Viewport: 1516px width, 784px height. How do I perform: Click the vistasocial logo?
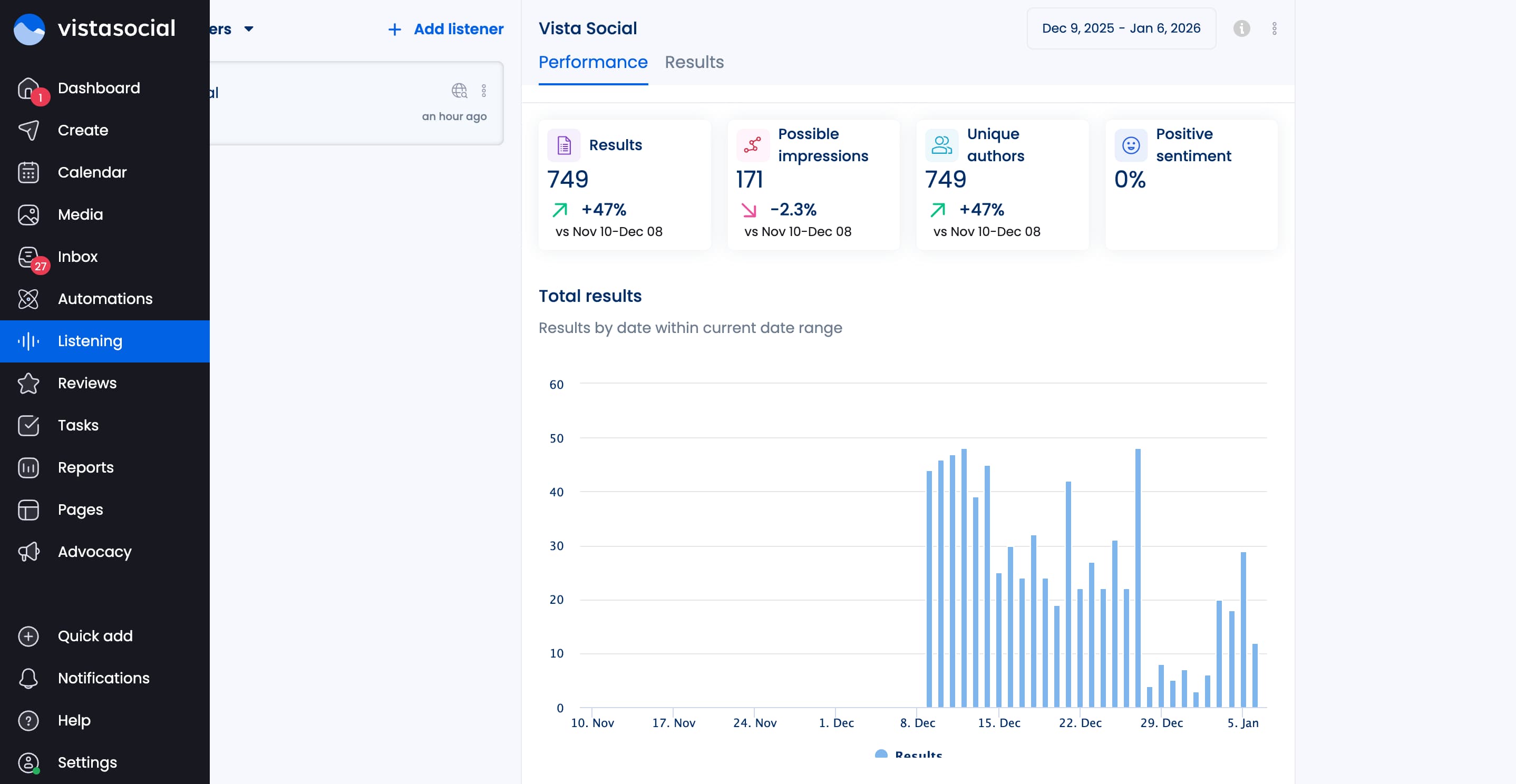tap(94, 28)
